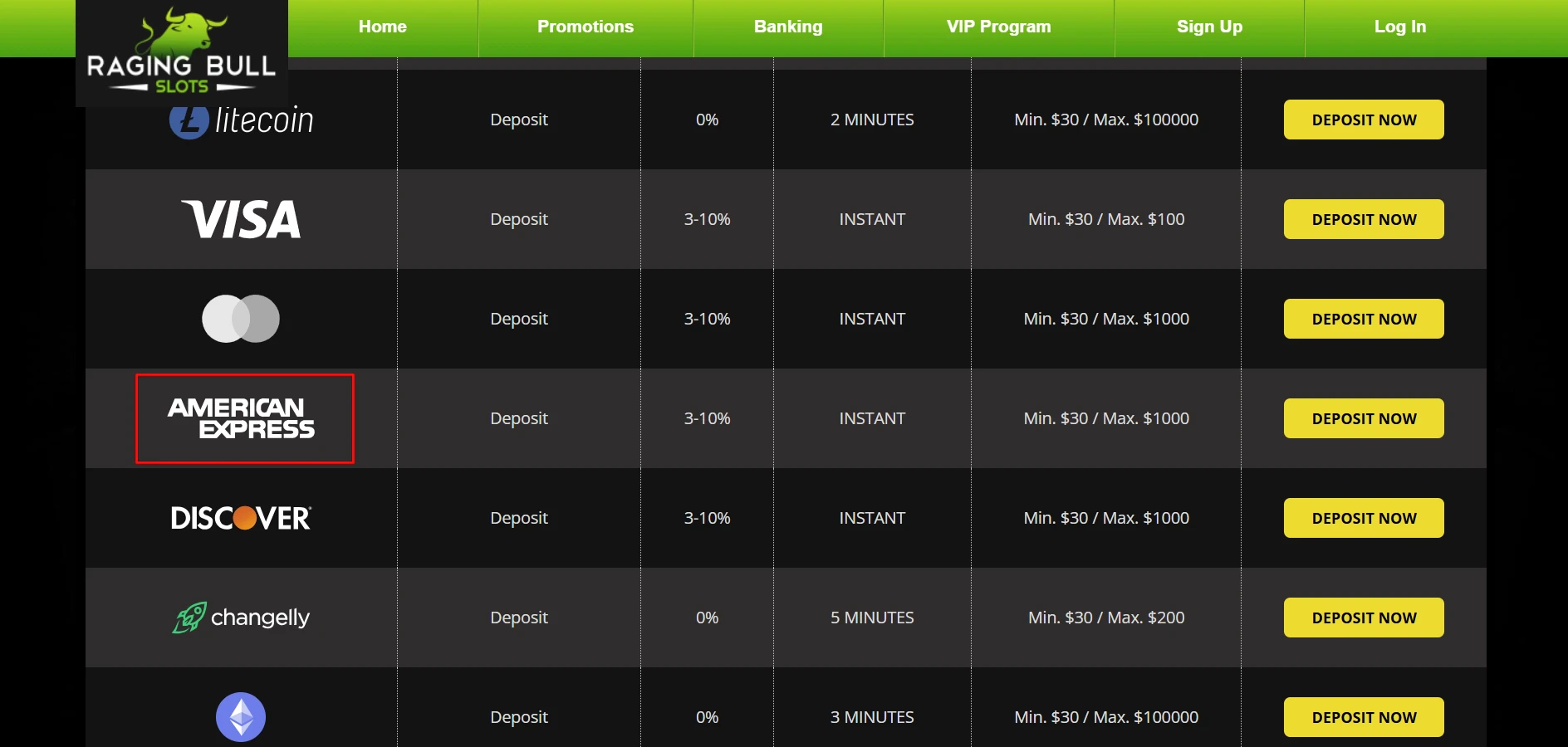The width and height of the screenshot is (1568, 747).
Task: Click INSTANT in the Discover row
Action: point(872,518)
